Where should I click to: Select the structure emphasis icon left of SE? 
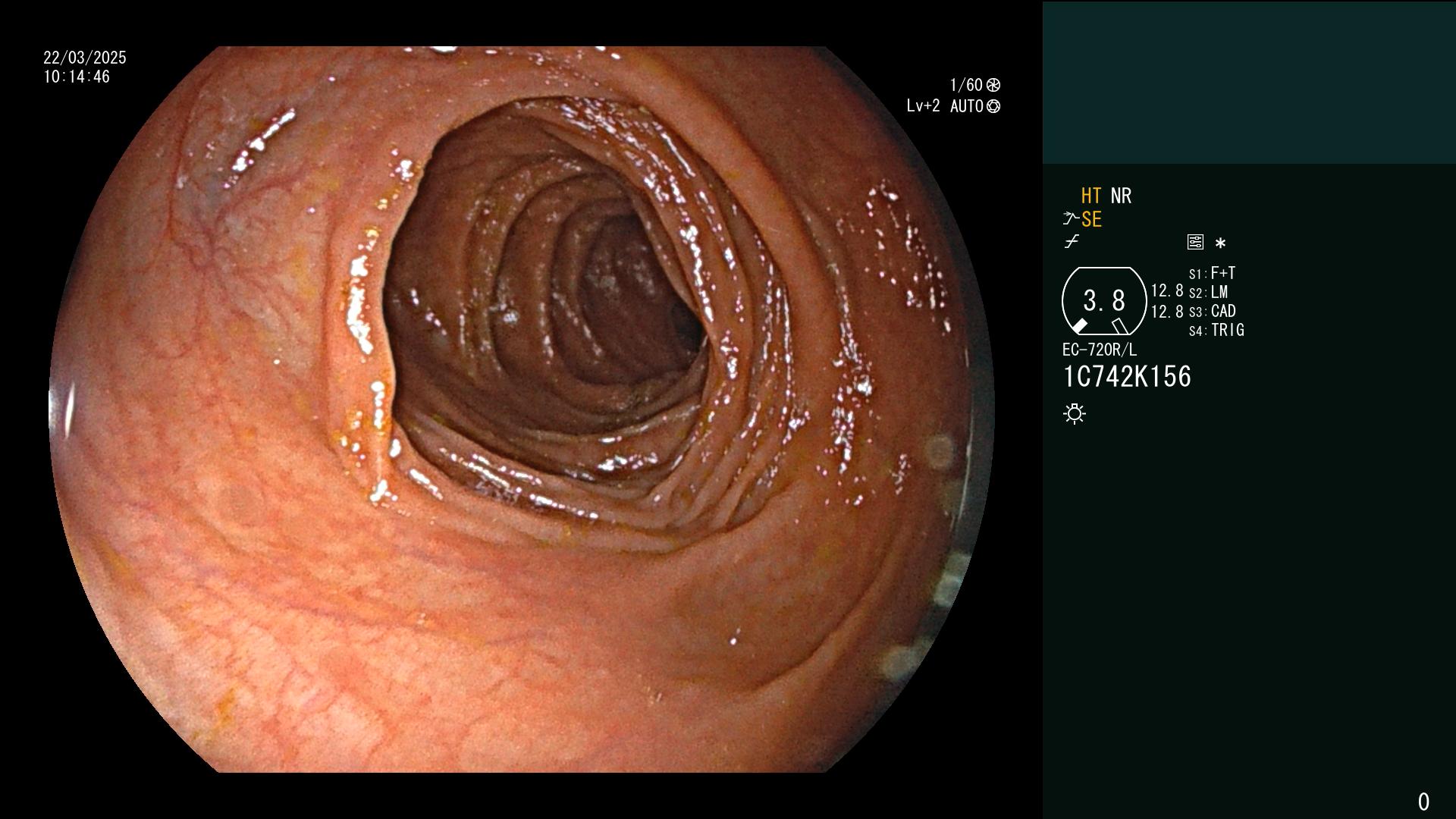1070,219
